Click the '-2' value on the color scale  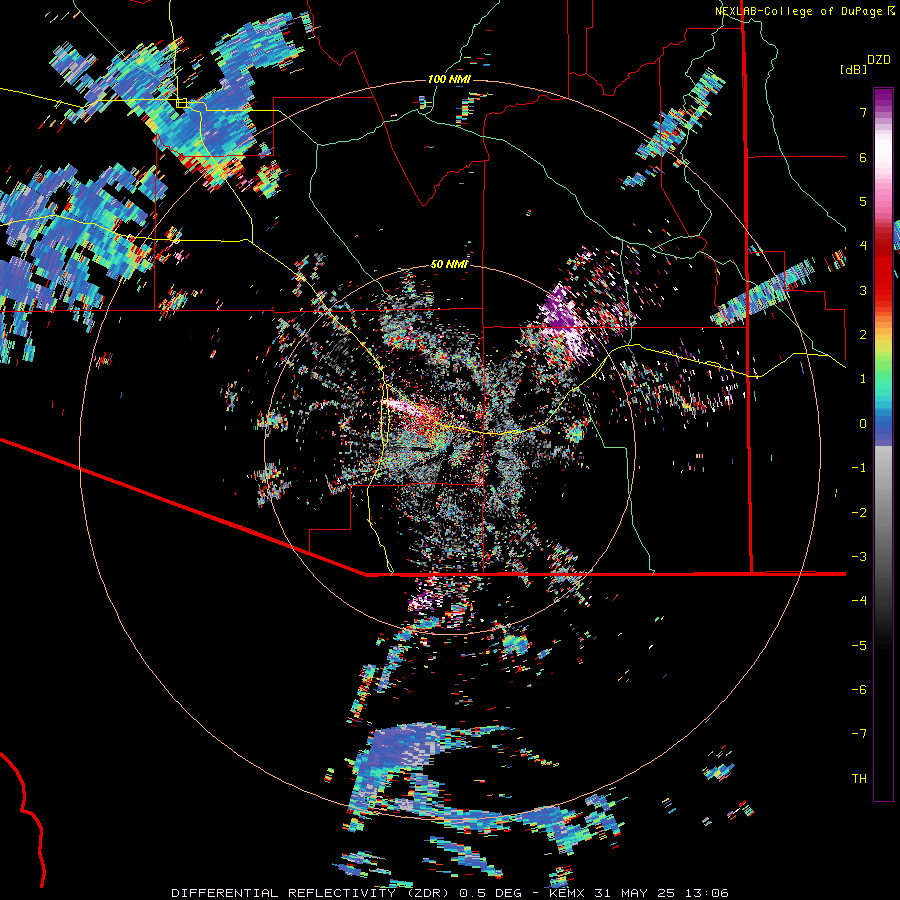tap(859, 513)
